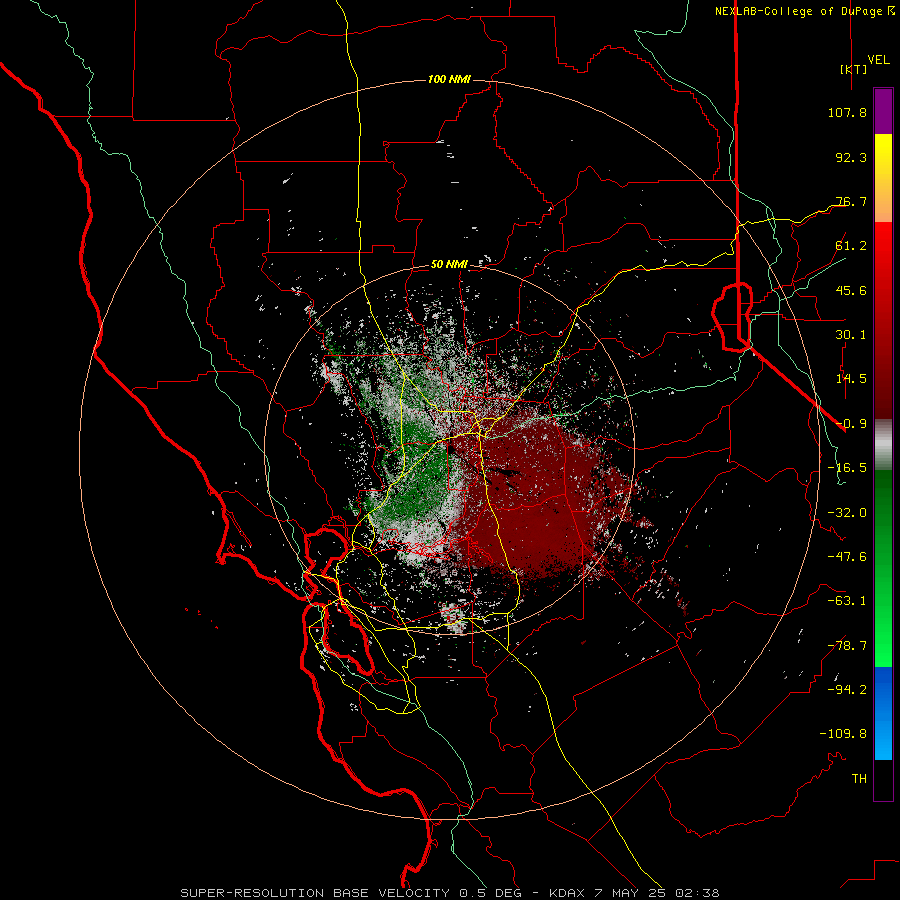Select the 14.5 velocity legend value
The image size is (900, 900).
(x=851, y=379)
